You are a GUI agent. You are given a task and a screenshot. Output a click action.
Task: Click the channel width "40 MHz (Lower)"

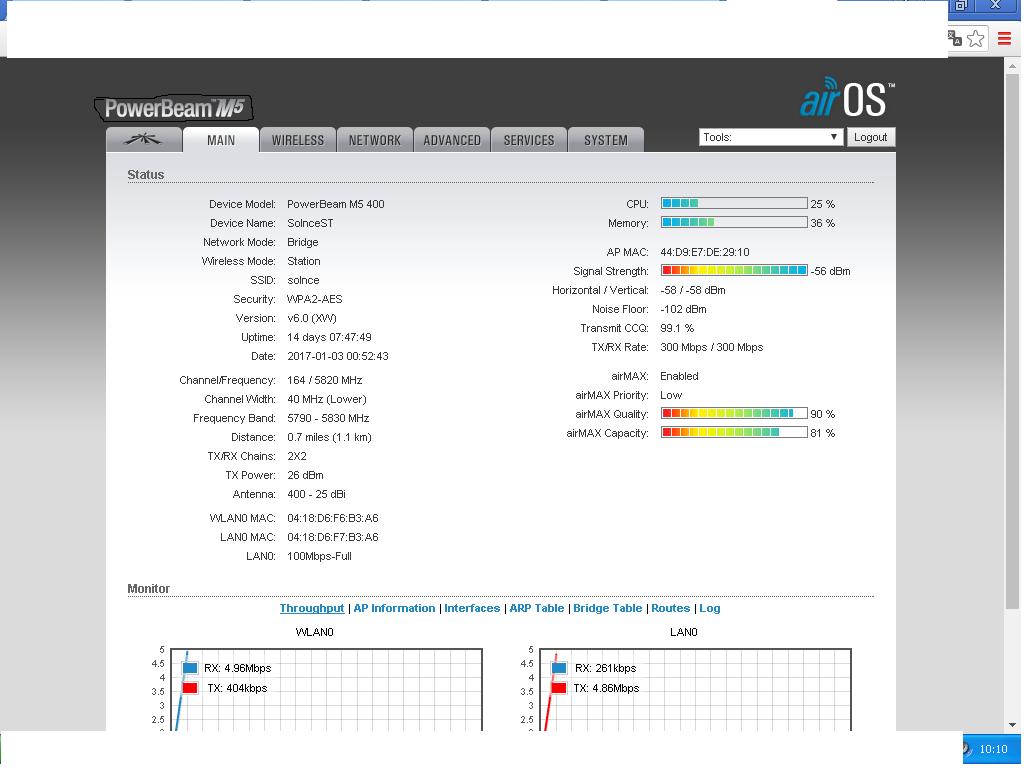pyautogui.click(x=327, y=399)
